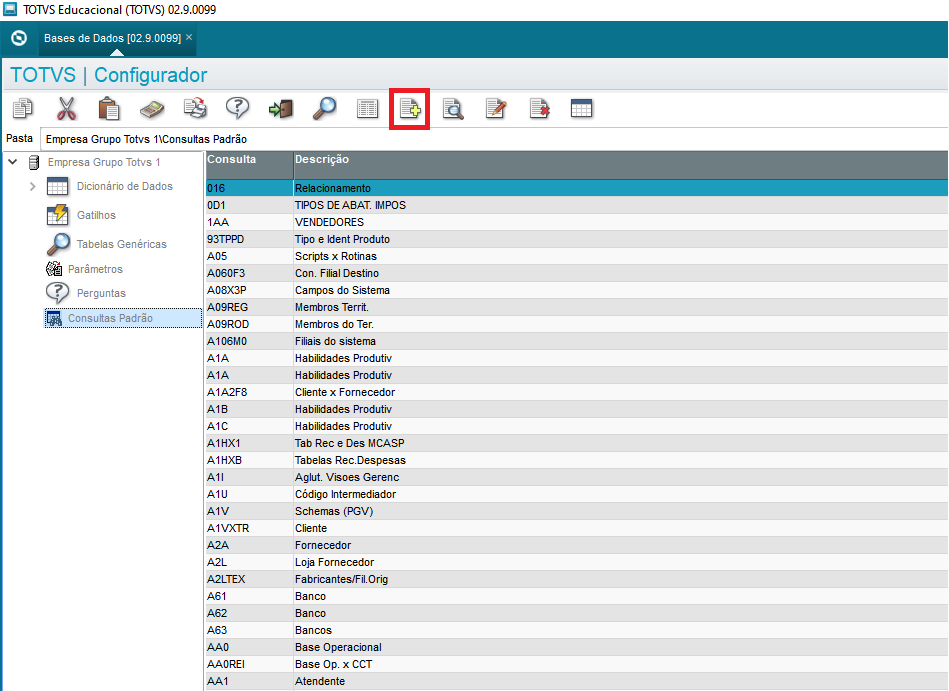Viewport: 949px width, 691px height.
Task: Select row AA0 Base Operacional
Action: 577,647
